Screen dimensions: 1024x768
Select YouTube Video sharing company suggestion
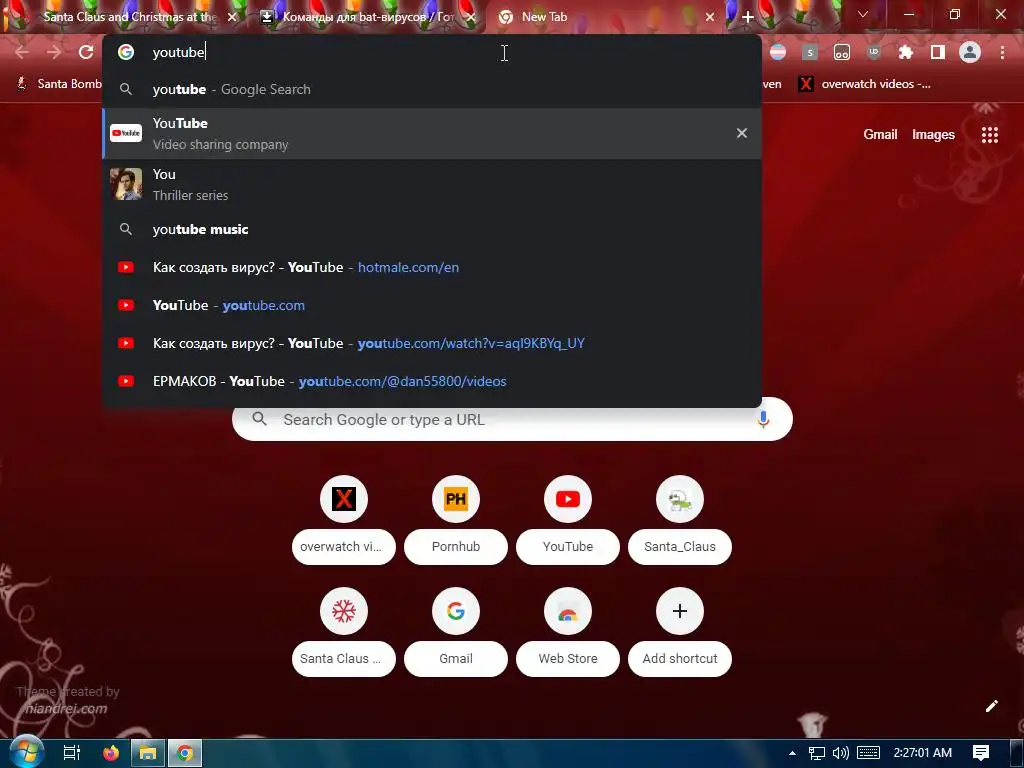pos(432,133)
